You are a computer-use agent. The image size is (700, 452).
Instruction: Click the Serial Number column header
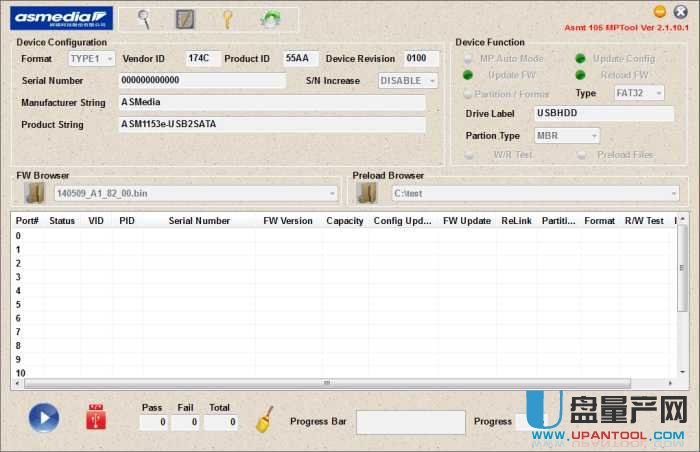tap(199, 221)
